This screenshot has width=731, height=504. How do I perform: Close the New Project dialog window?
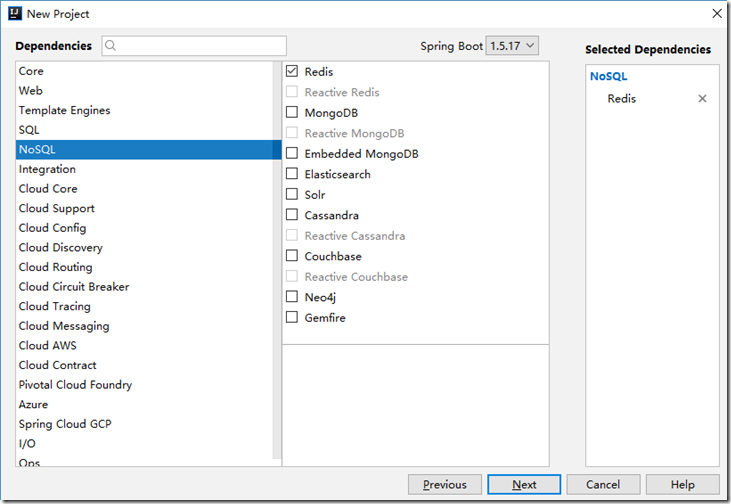click(x=717, y=14)
